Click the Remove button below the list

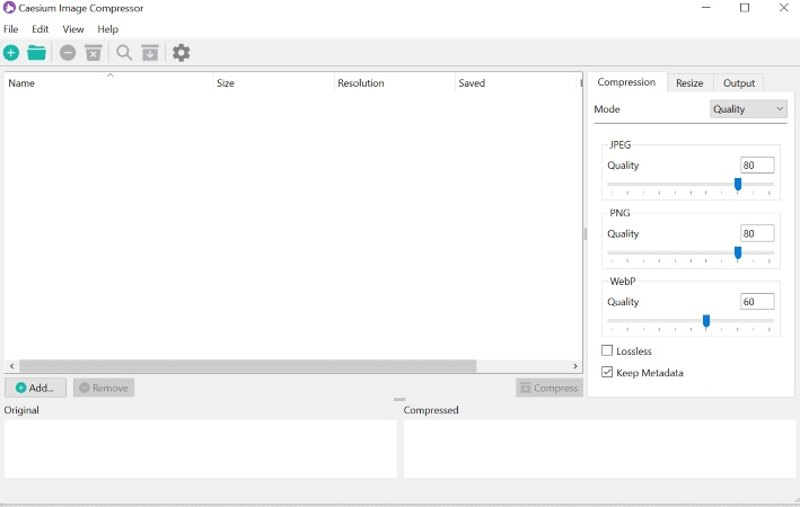tap(104, 388)
